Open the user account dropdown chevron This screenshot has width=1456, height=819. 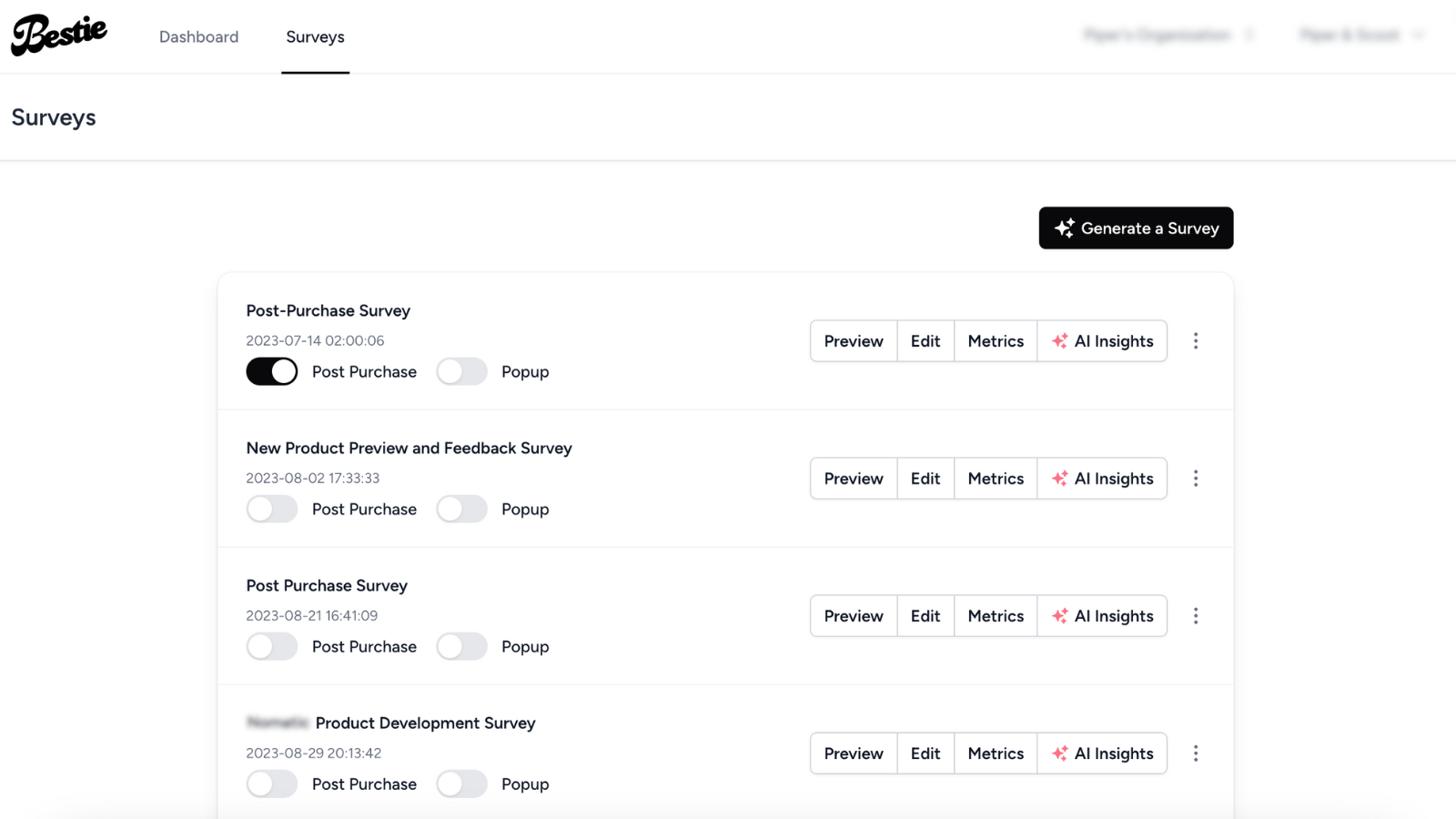coord(1418,35)
